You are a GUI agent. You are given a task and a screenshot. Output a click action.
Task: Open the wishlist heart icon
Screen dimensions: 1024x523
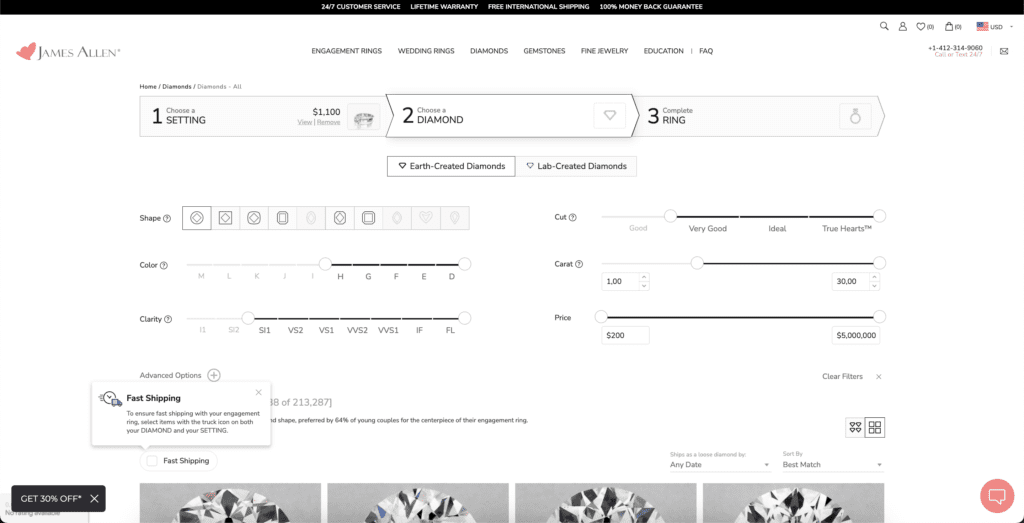921,27
